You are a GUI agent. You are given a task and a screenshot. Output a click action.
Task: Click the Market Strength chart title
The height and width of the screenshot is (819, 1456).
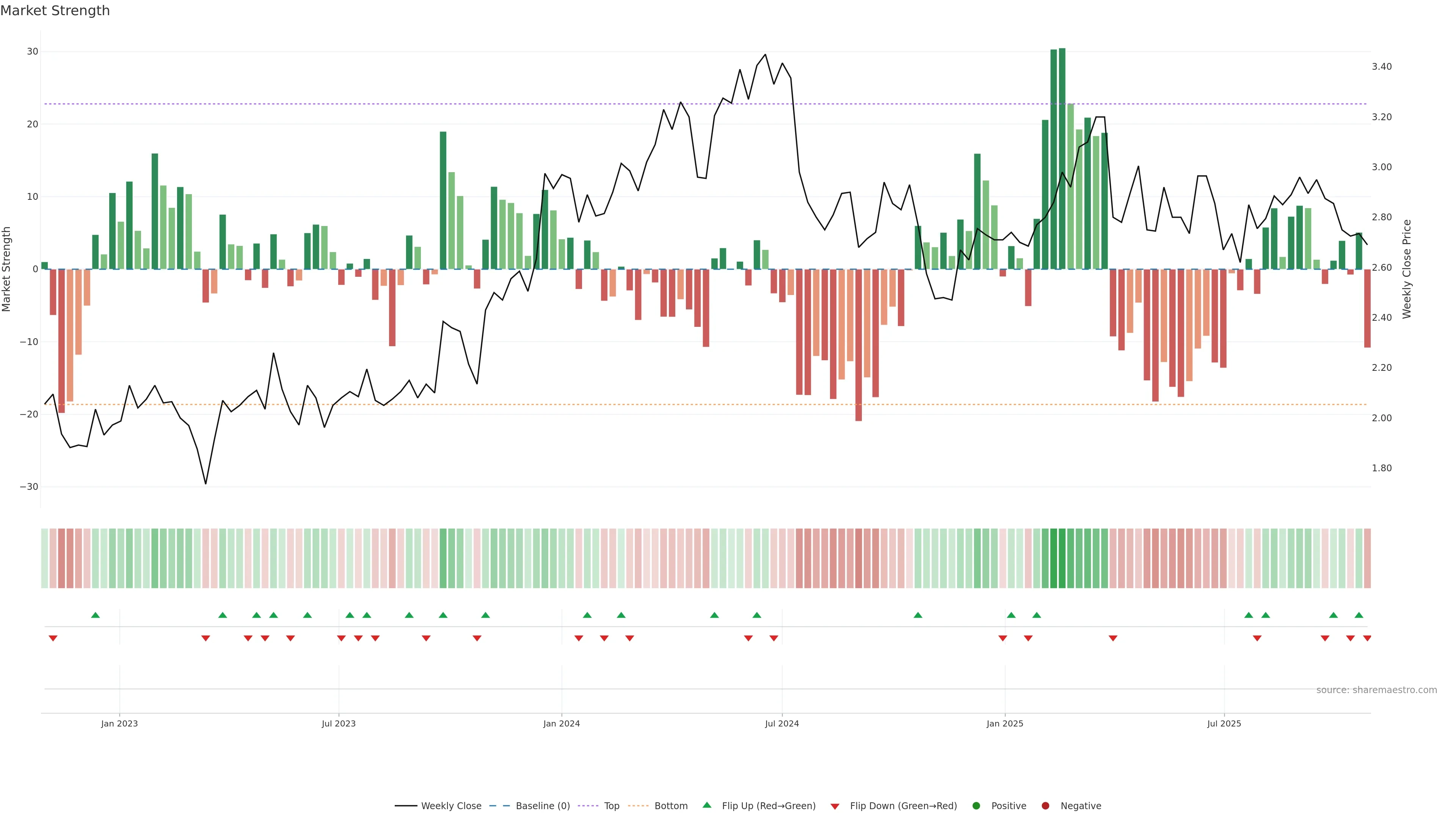[x=55, y=11]
